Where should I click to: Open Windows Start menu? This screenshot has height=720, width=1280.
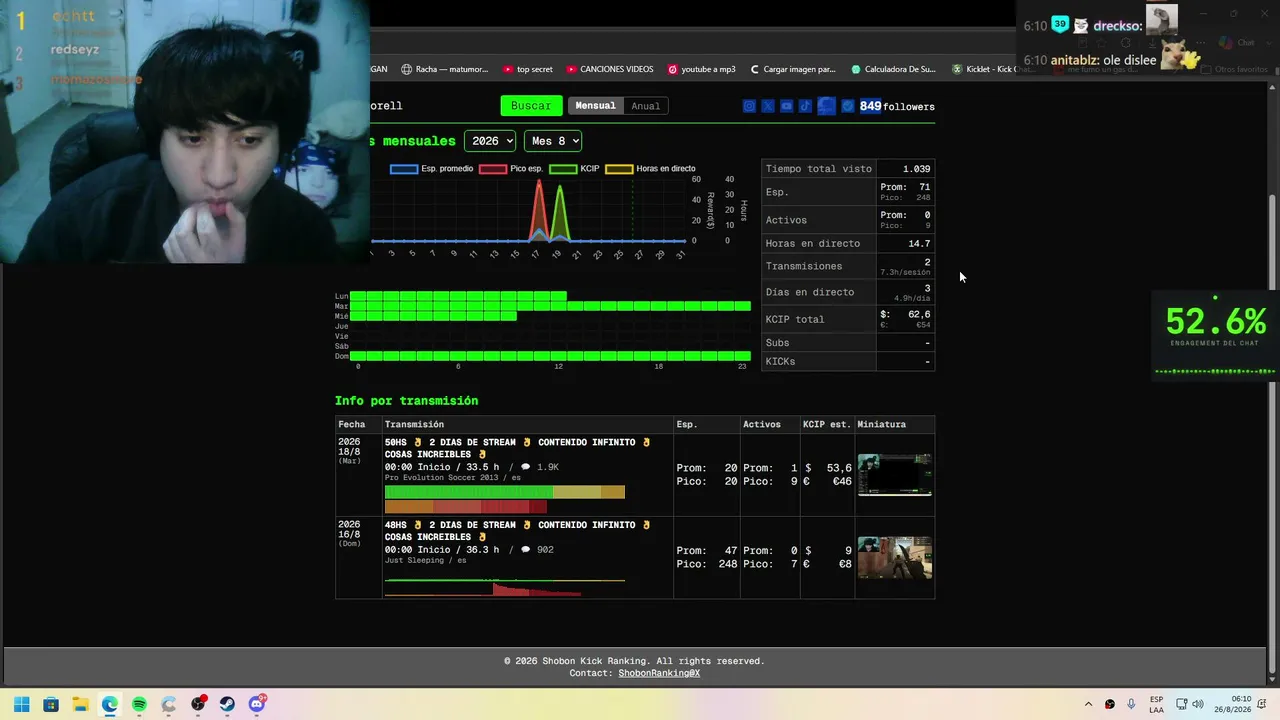coord(21,704)
